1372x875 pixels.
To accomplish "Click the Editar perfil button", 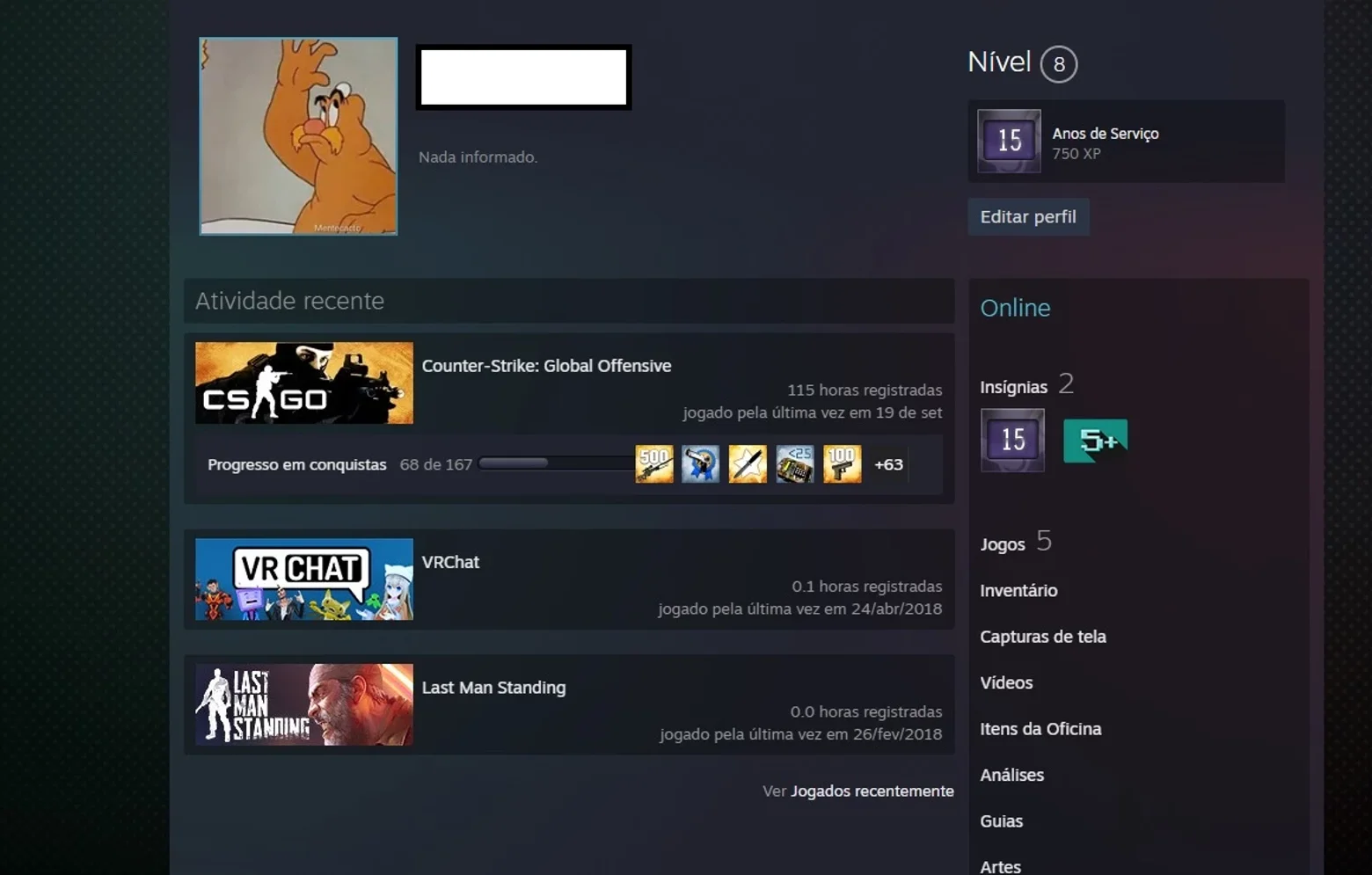I will coord(1028,217).
